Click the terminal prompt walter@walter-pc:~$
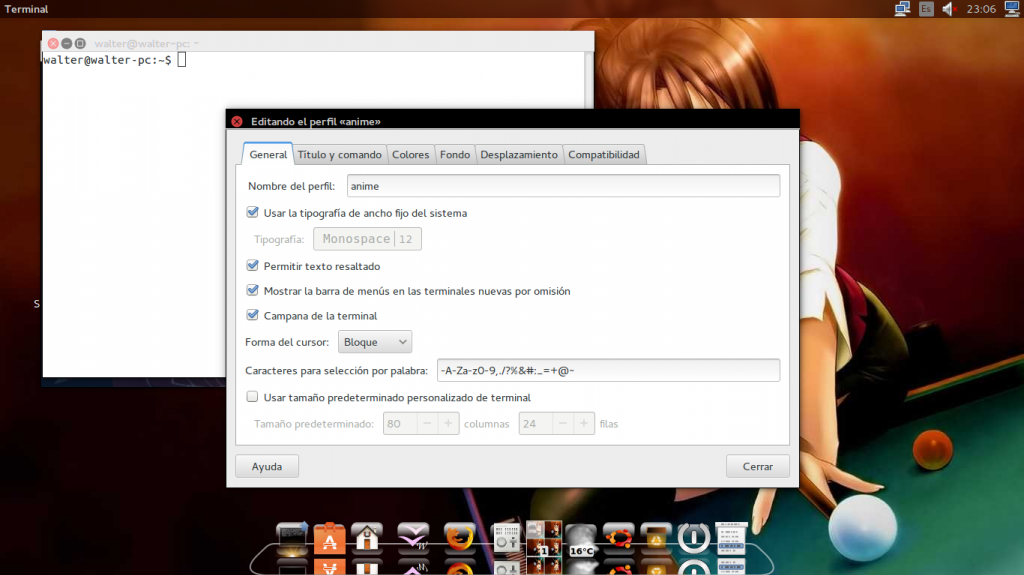The width and height of the screenshot is (1024, 575). [x=108, y=60]
